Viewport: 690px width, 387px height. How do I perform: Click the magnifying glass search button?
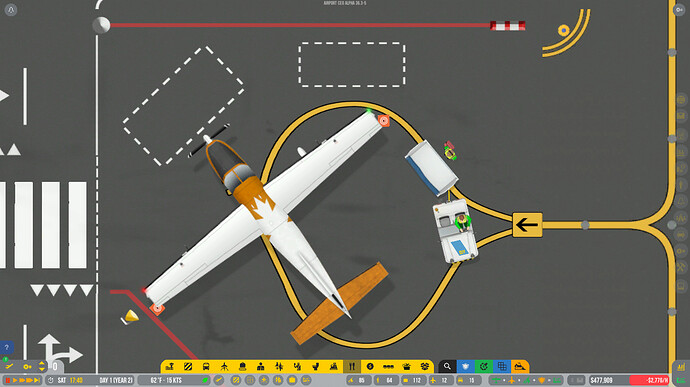[x=447, y=366]
